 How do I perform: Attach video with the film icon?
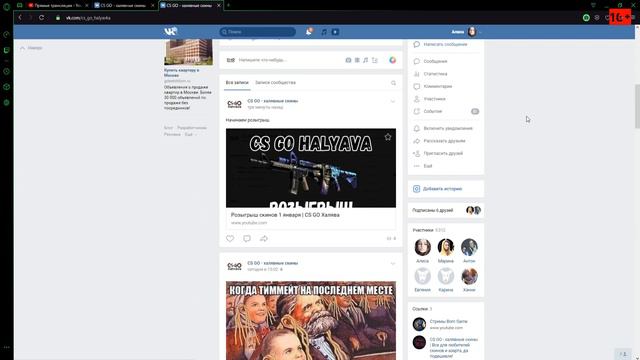pyautogui.click(x=357, y=60)
